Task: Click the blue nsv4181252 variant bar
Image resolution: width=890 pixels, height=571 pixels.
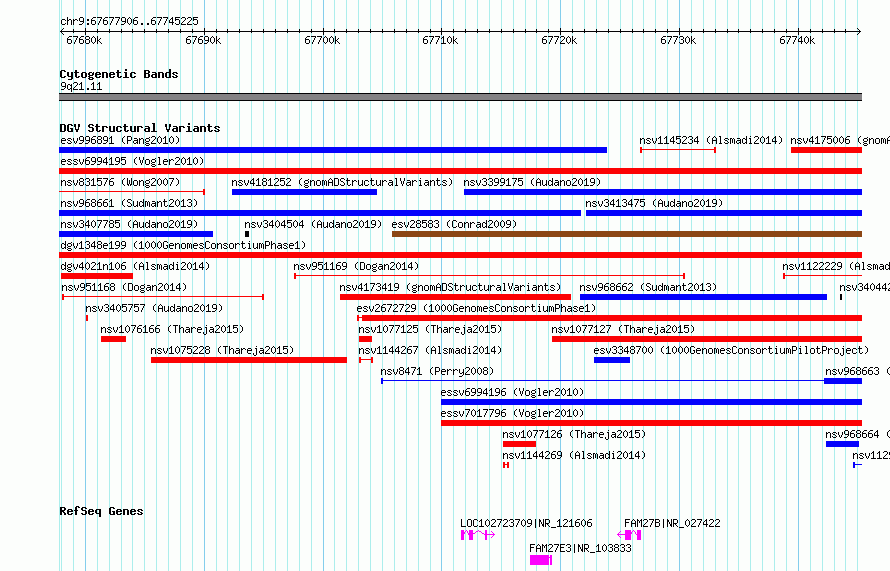Action: click(x=304, y=192)
